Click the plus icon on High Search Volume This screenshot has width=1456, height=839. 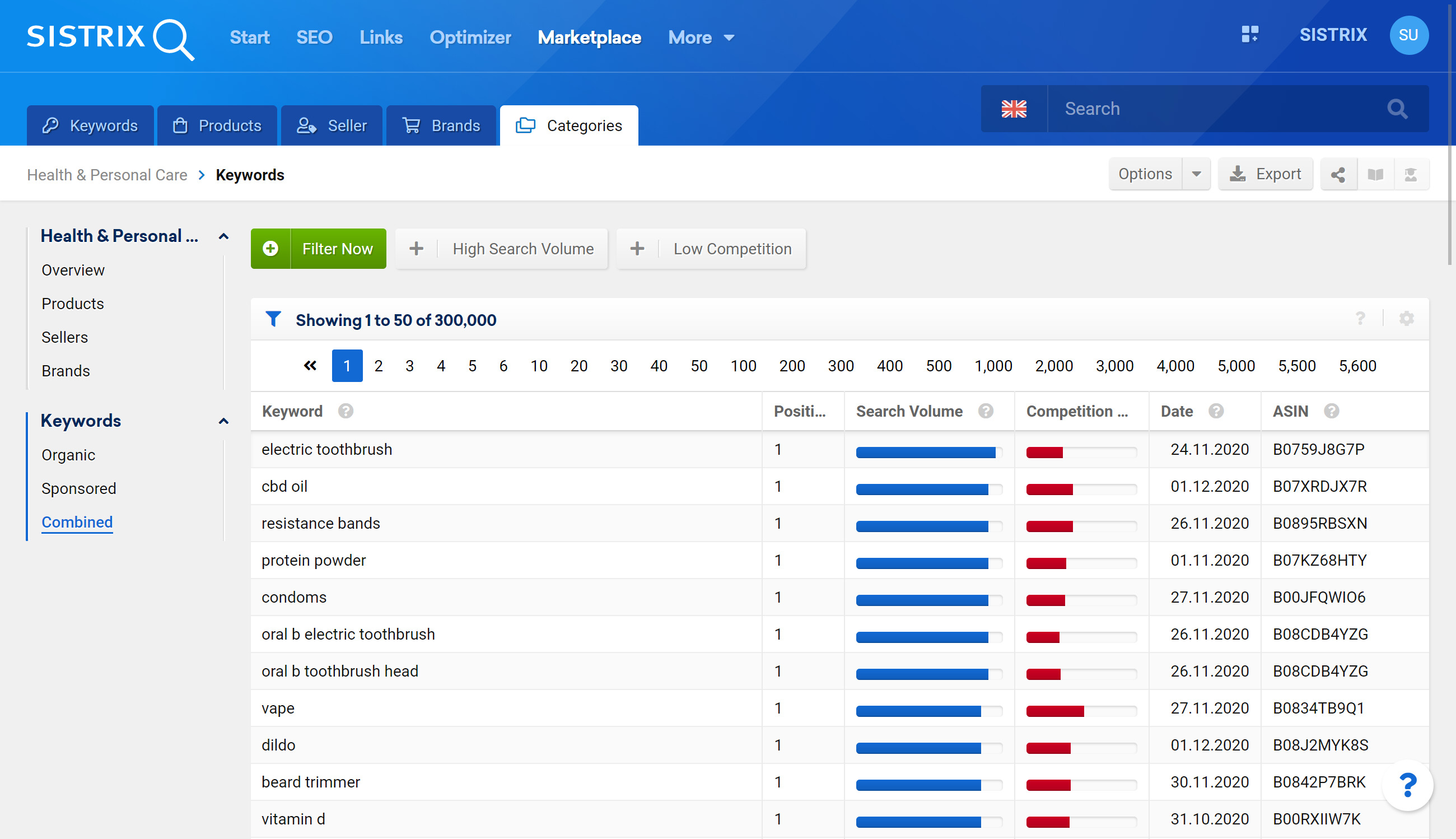pos(416,249)
